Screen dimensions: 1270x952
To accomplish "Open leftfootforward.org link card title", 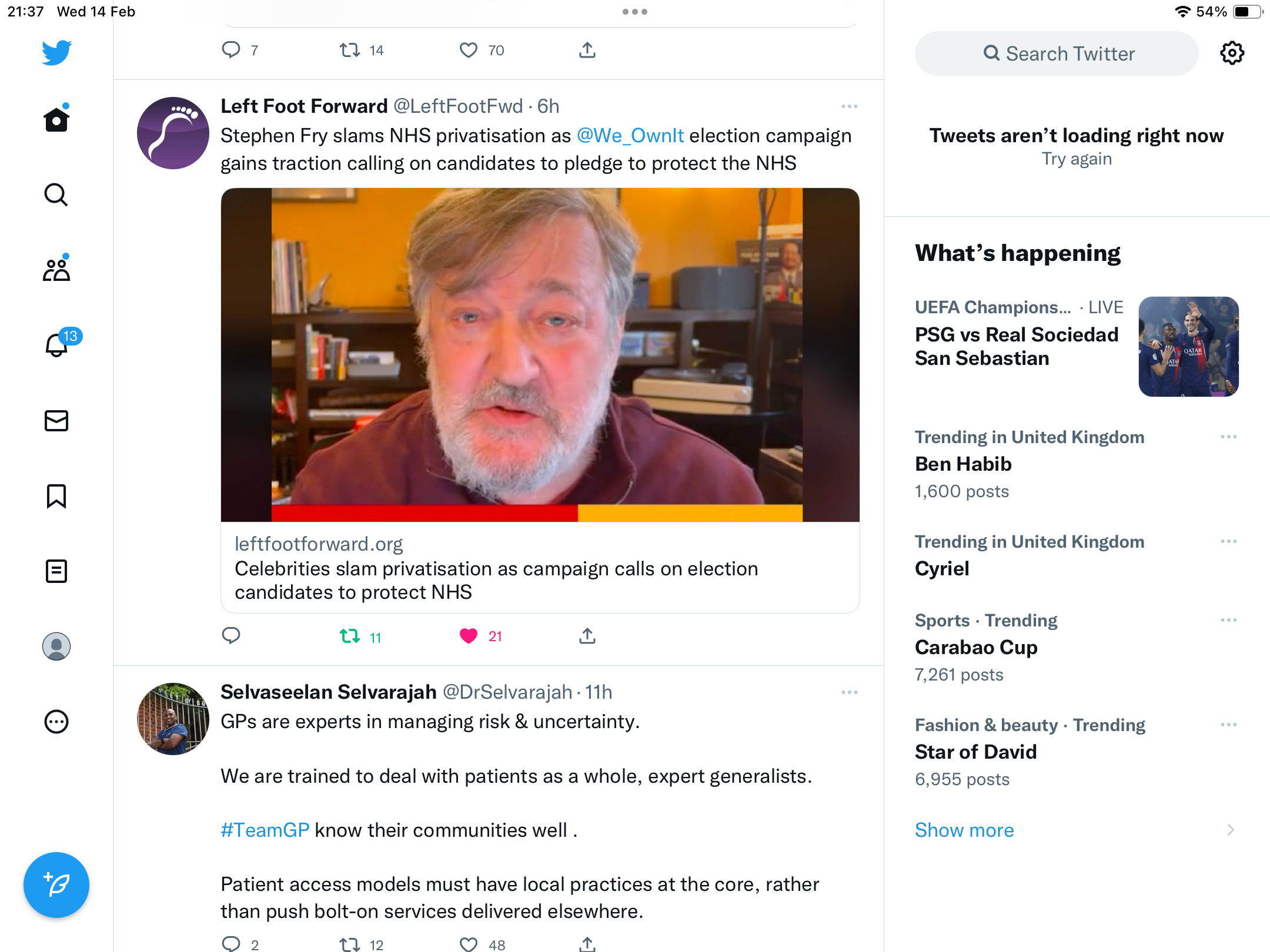I will coord(496,580).
